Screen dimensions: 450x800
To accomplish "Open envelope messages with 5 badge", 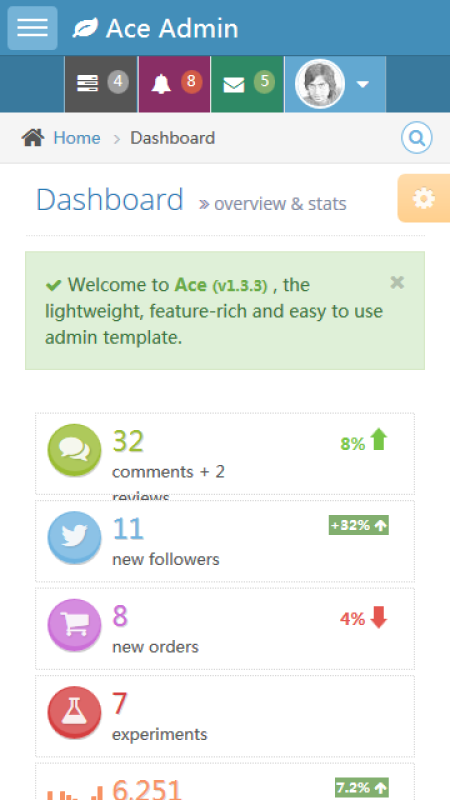I will coord(247,84).
